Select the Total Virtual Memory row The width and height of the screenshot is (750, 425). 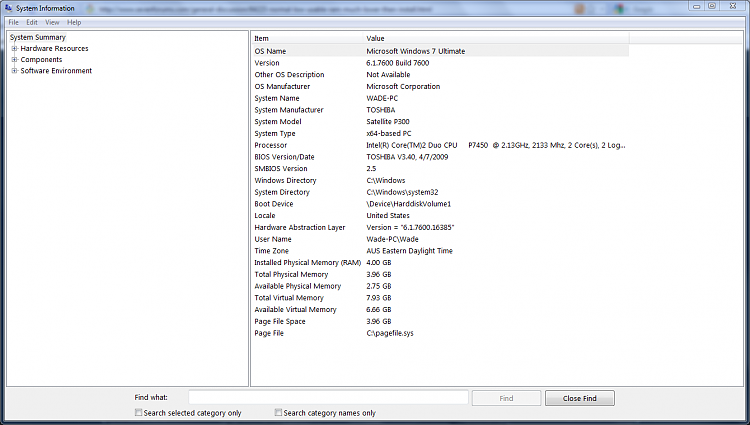coord(441,298)
